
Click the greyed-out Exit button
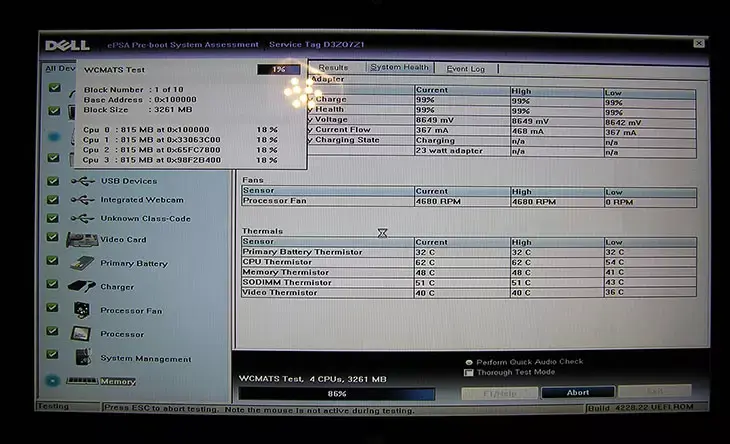click(x=655, y=391)
